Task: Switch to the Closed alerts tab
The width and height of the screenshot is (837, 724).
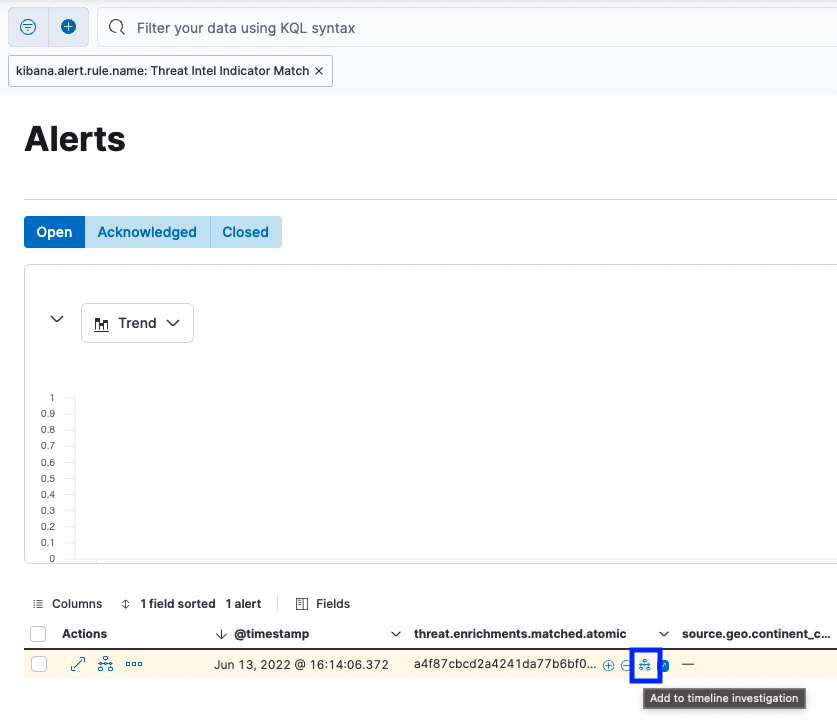Action: (245, 231)
